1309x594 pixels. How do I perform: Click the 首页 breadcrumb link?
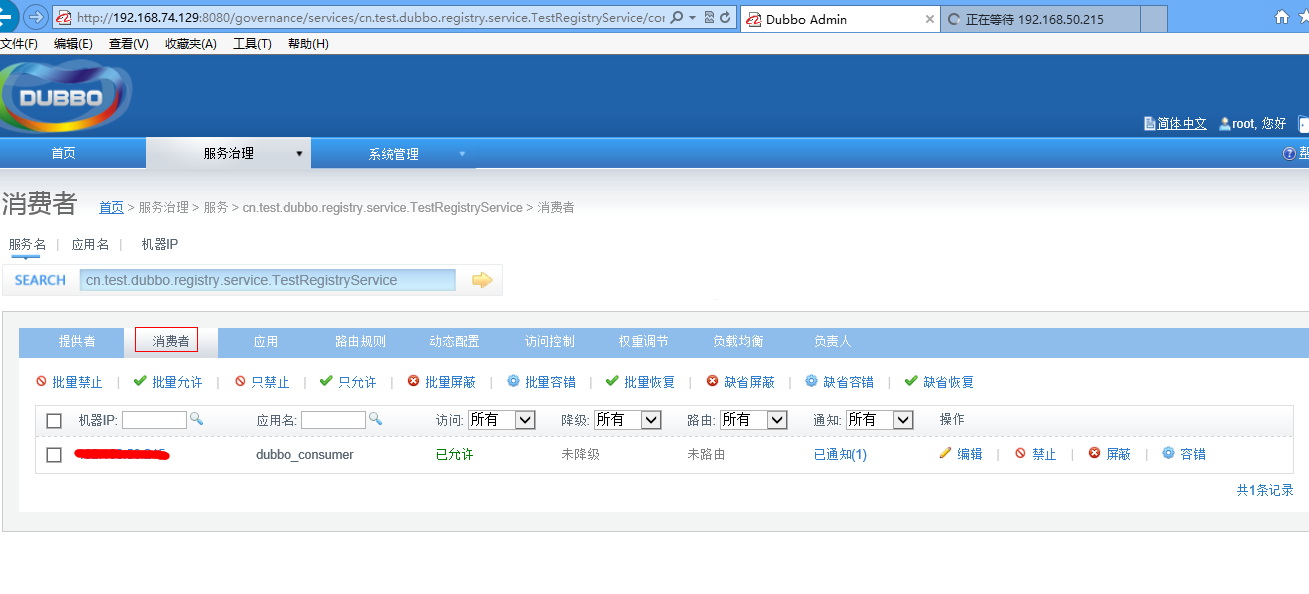(x=111, y=207)
